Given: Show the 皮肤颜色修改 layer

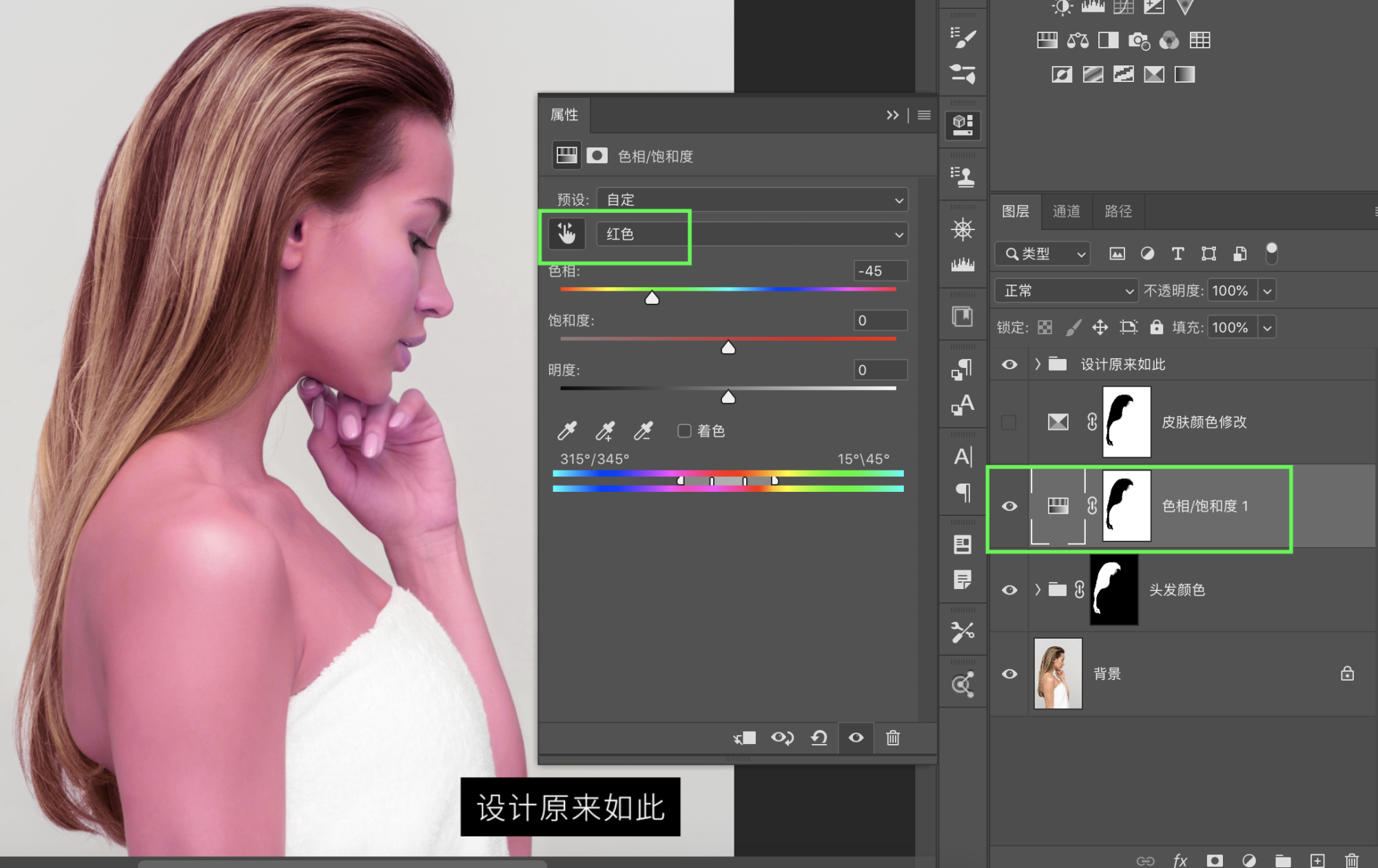Looking at the screenshot, I should 1009,422.
